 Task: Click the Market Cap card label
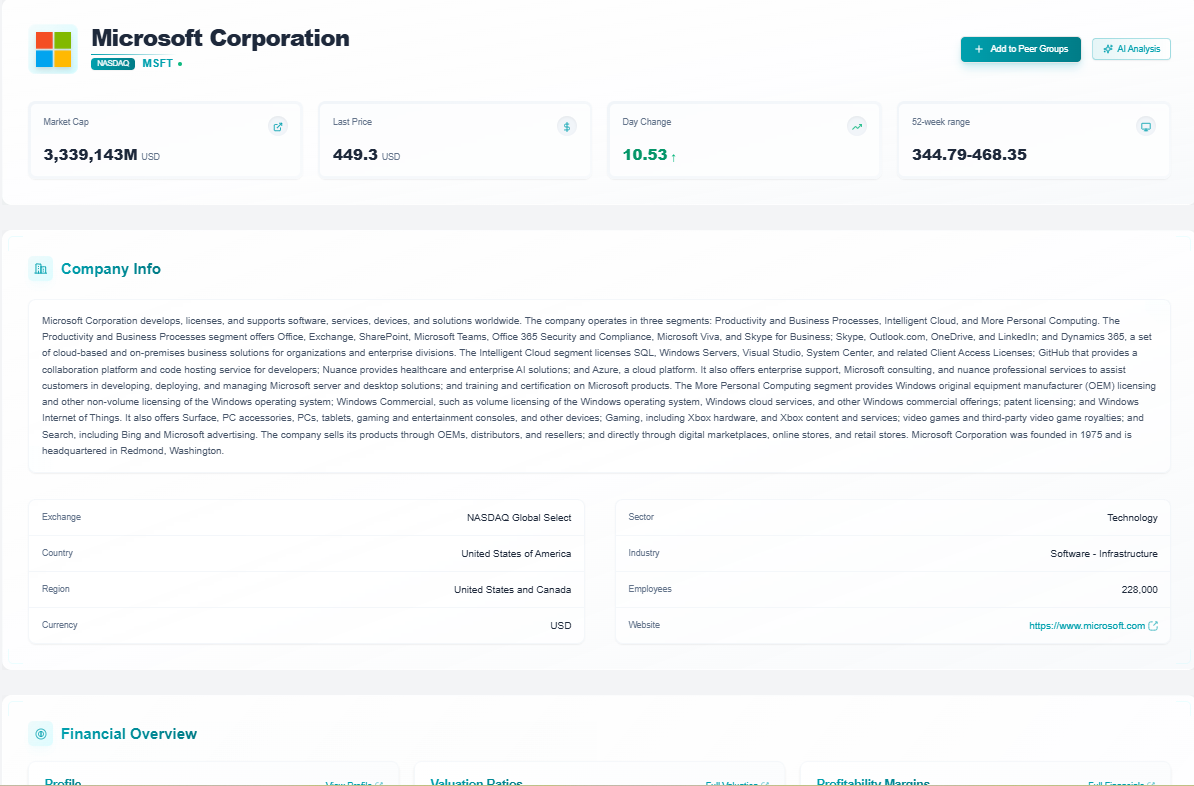click(x=65, y=122)
